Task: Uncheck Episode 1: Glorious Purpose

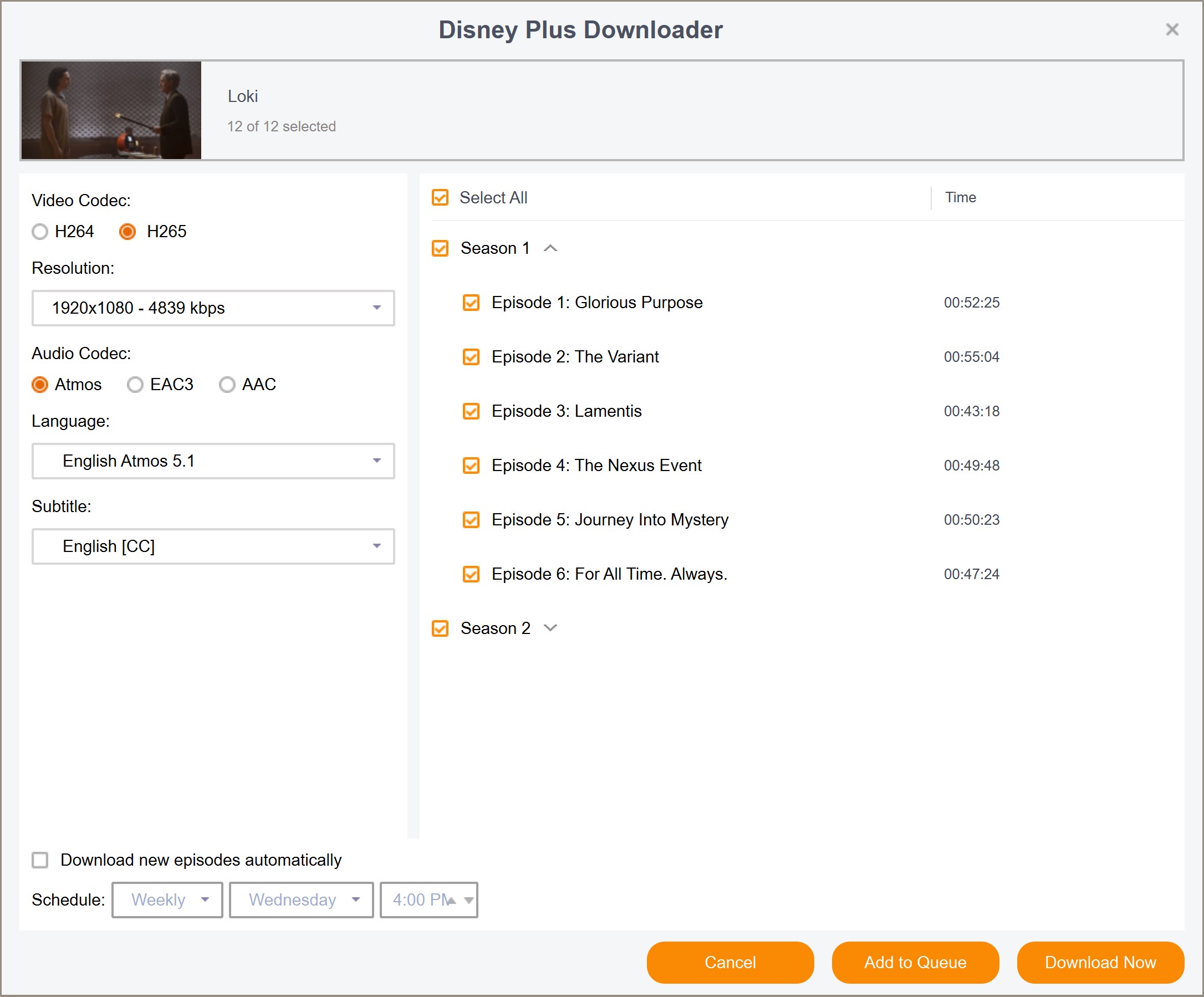Action: click(471, 302)
